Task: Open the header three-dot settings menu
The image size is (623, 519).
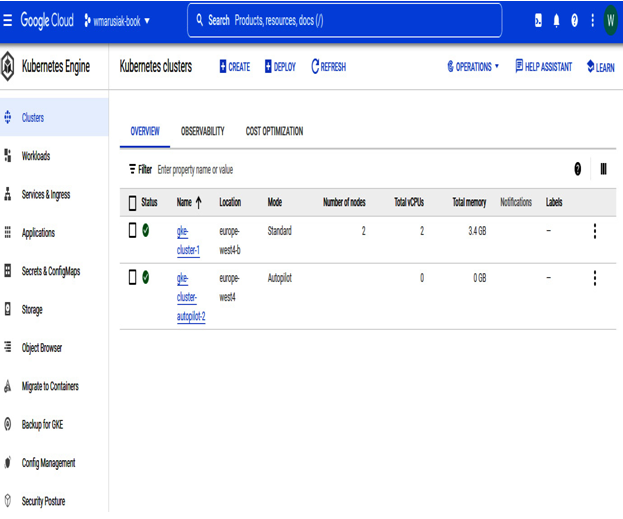Action: click(x=592, y=20)
